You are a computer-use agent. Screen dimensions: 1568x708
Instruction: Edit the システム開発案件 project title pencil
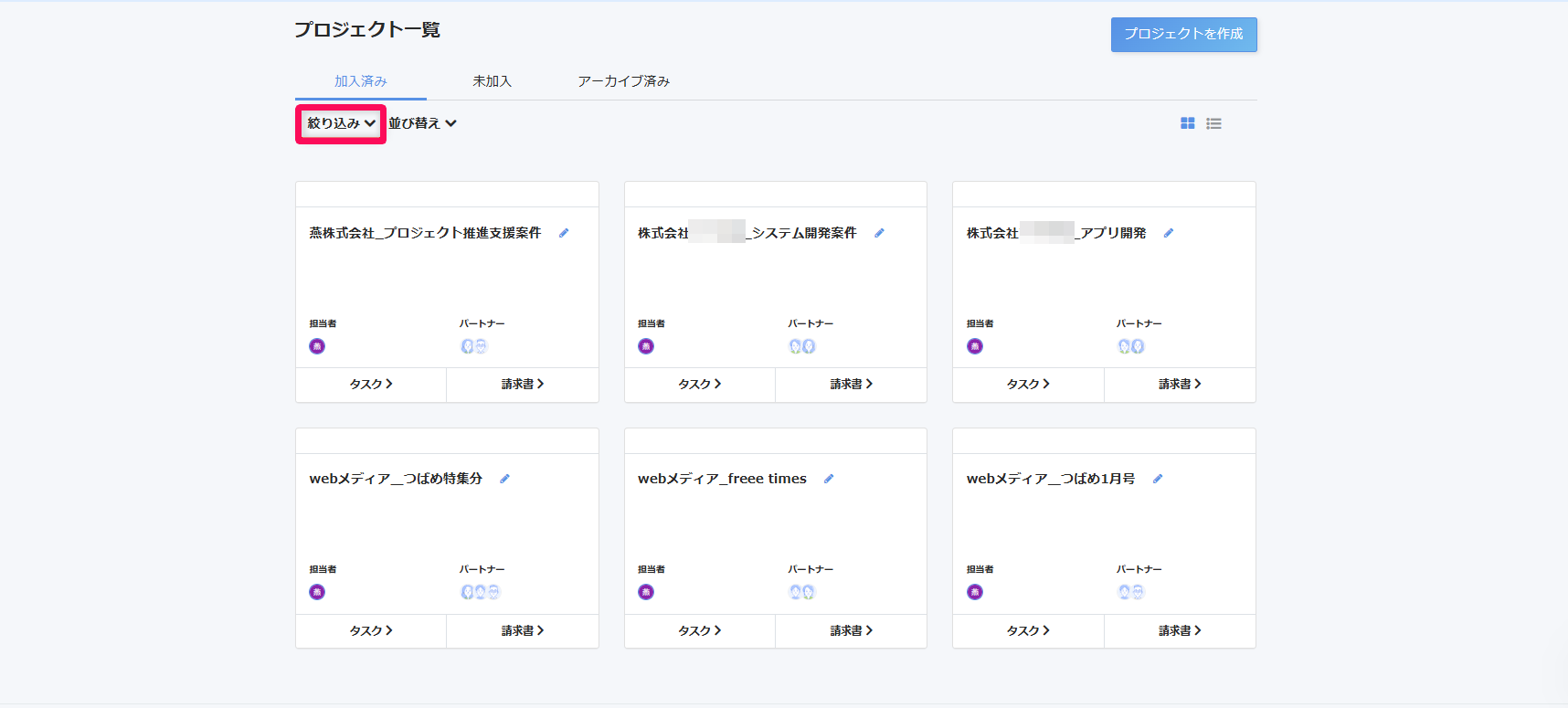(879, 233)
